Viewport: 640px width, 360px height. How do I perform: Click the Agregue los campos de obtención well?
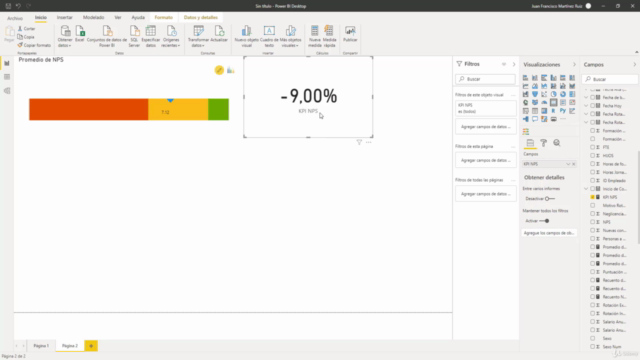click(x=549, y=233)
